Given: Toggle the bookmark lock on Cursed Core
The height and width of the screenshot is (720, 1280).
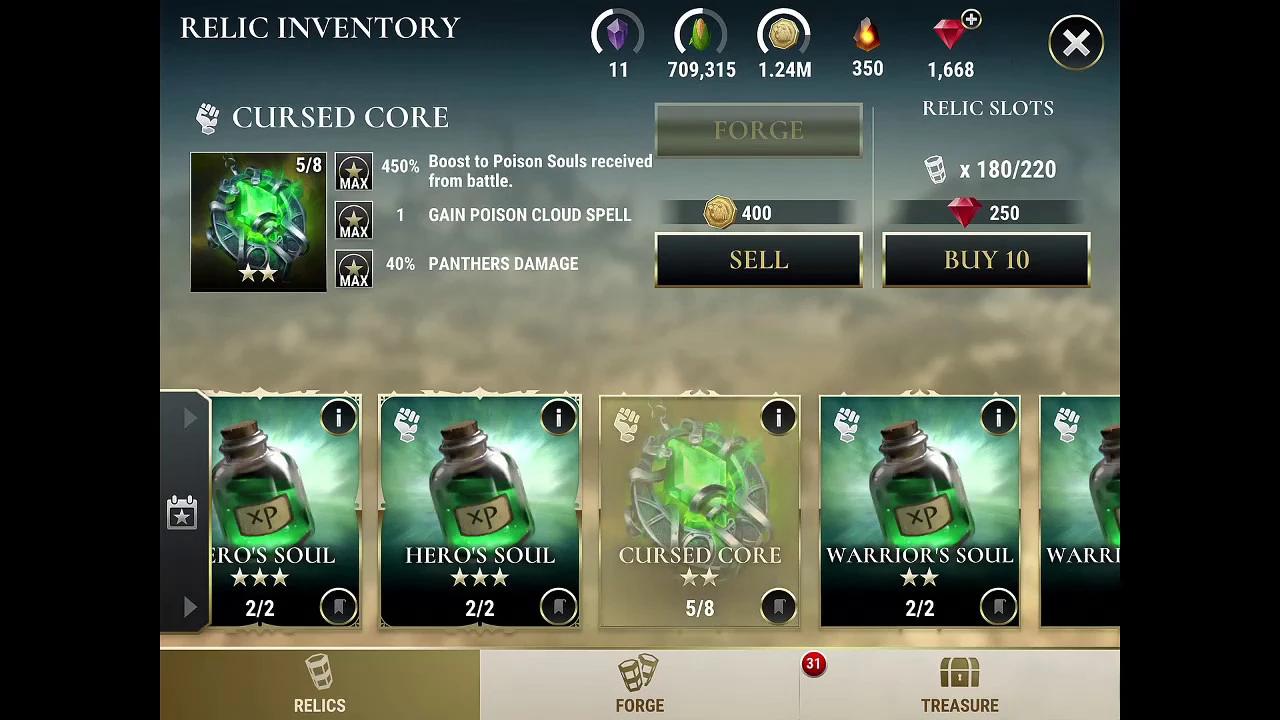Looking at the screenshot, I should tap(778, 606).
